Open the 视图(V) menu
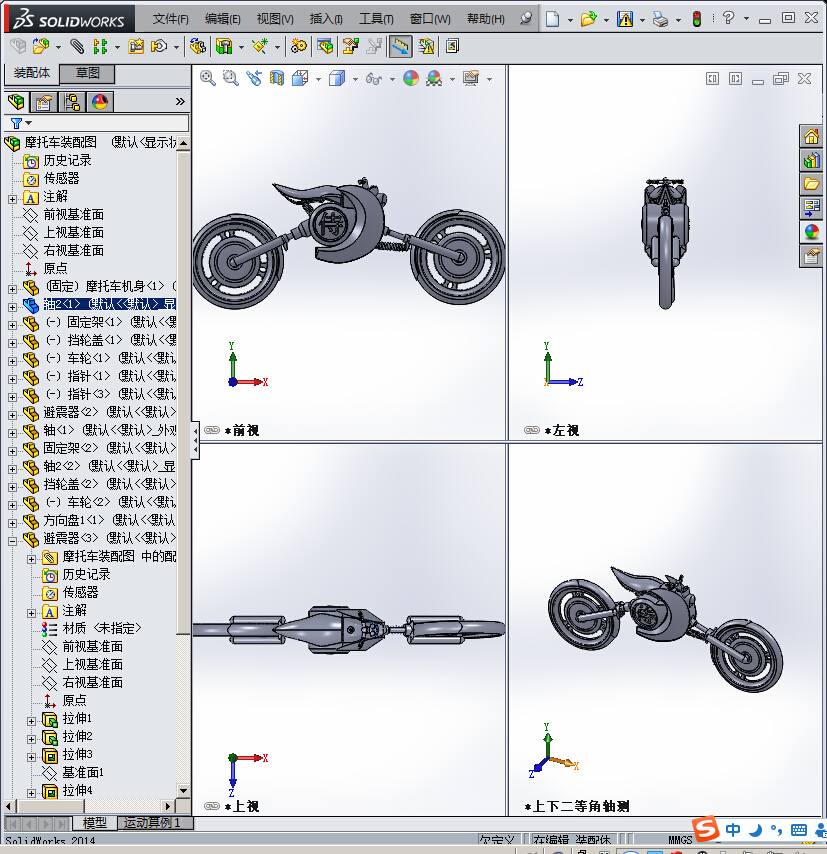The width and height of the screenshot is (827, 854). click(275, 19)
